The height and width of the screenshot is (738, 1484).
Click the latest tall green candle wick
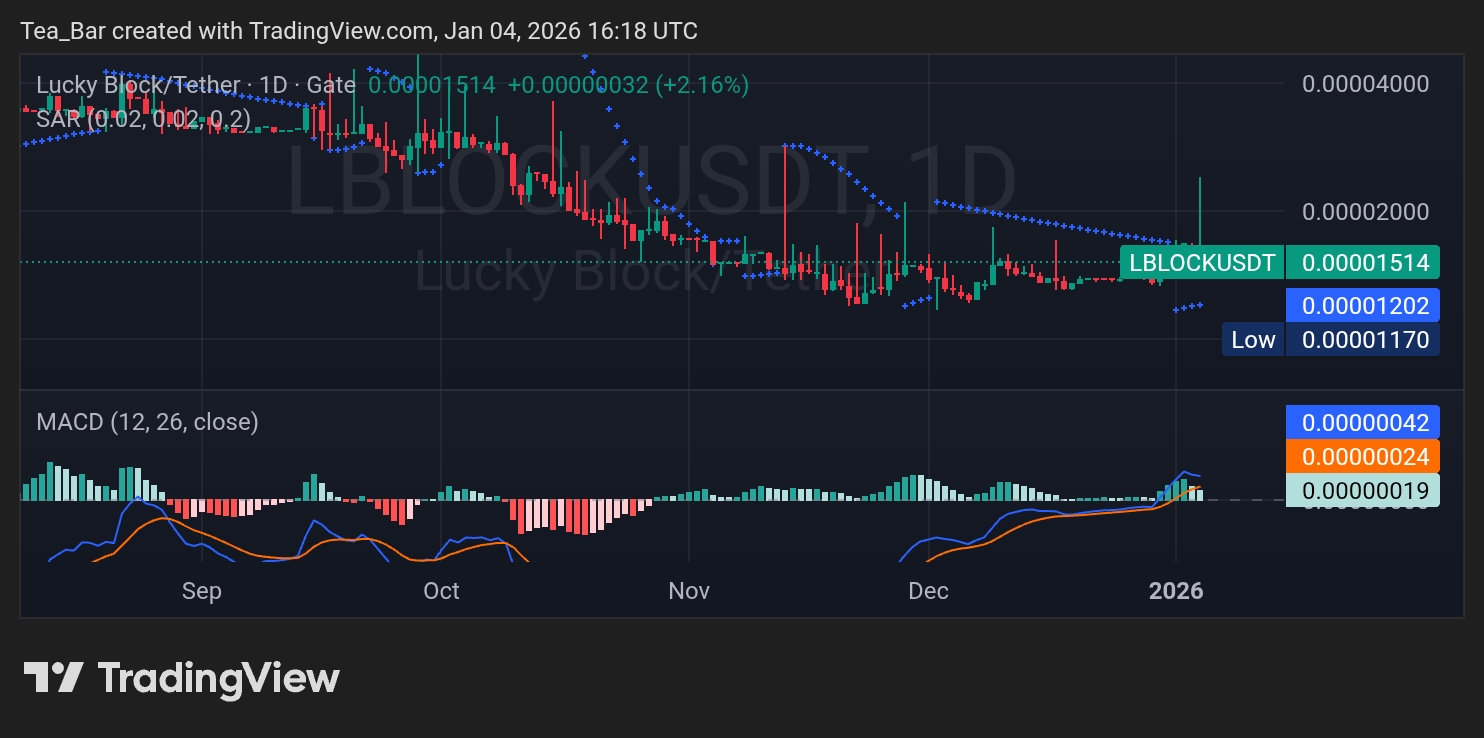coord(1199,210)
